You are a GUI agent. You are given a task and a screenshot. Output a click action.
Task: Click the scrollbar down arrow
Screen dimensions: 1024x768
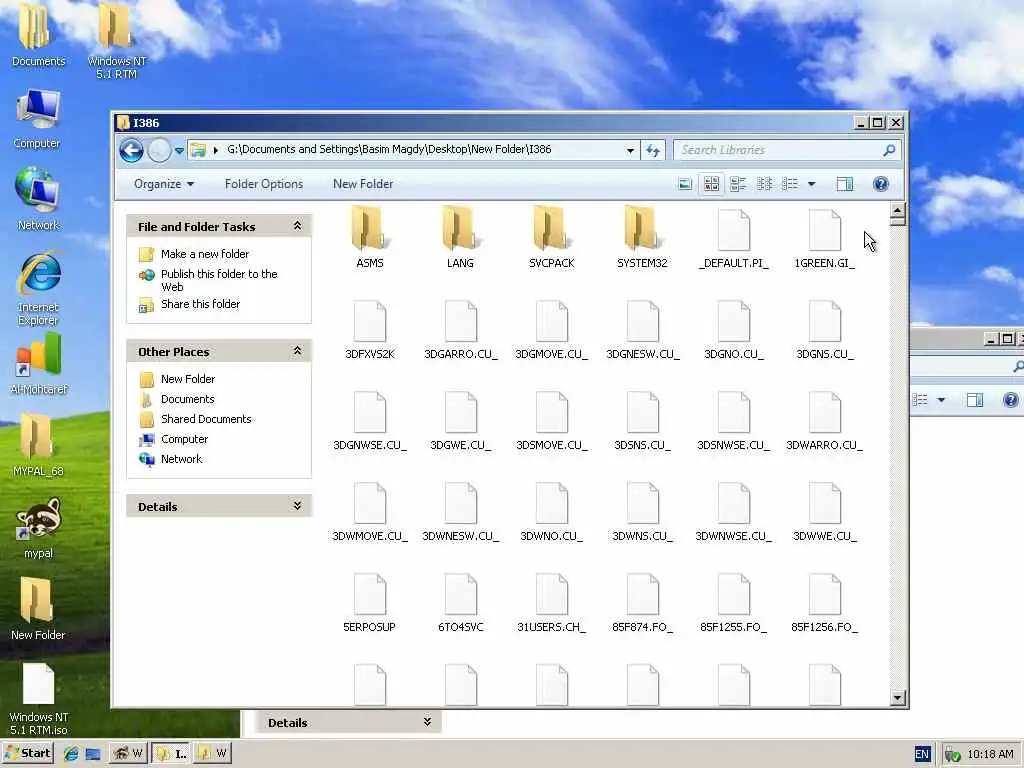coord(897,698)
